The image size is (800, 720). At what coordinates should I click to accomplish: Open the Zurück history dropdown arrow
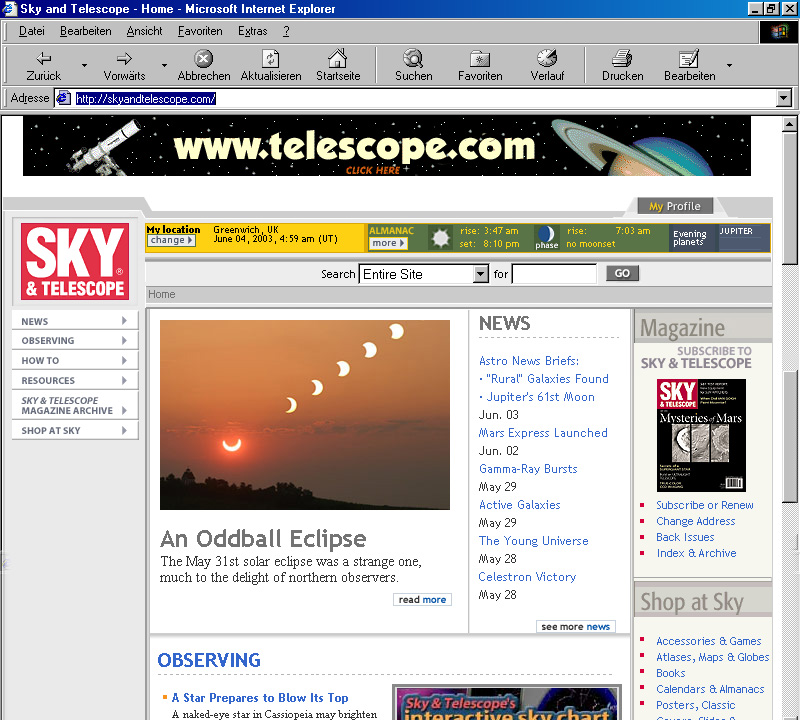point(84,65)
